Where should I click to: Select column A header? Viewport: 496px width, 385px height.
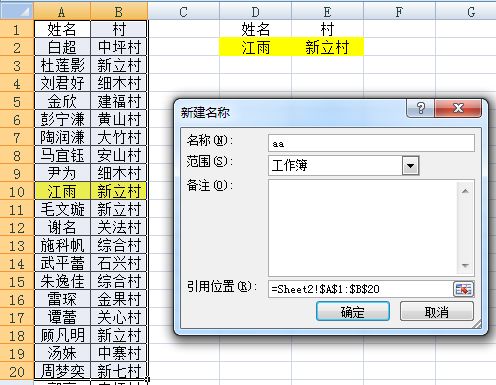pos(62,12)
